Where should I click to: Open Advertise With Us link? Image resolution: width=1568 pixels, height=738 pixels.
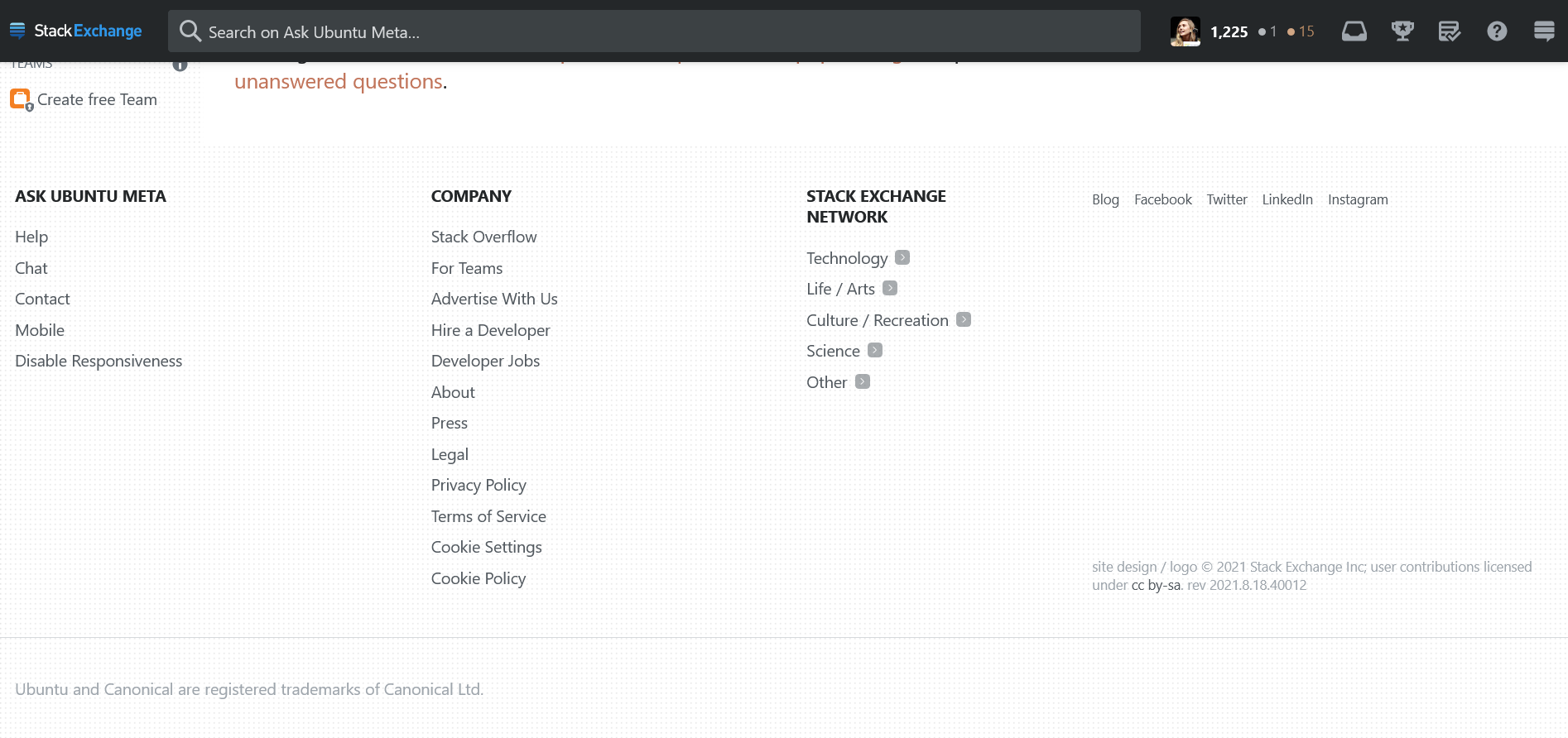tap(494, 299)
